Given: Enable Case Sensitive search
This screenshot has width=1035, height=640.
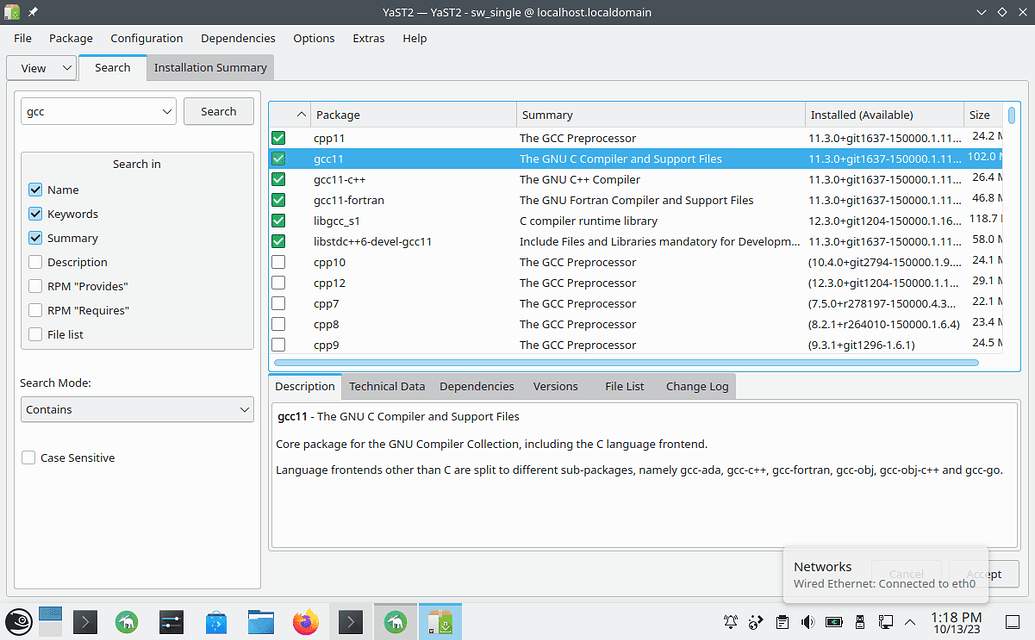Looking at the screenshot, I should (28, 458).
